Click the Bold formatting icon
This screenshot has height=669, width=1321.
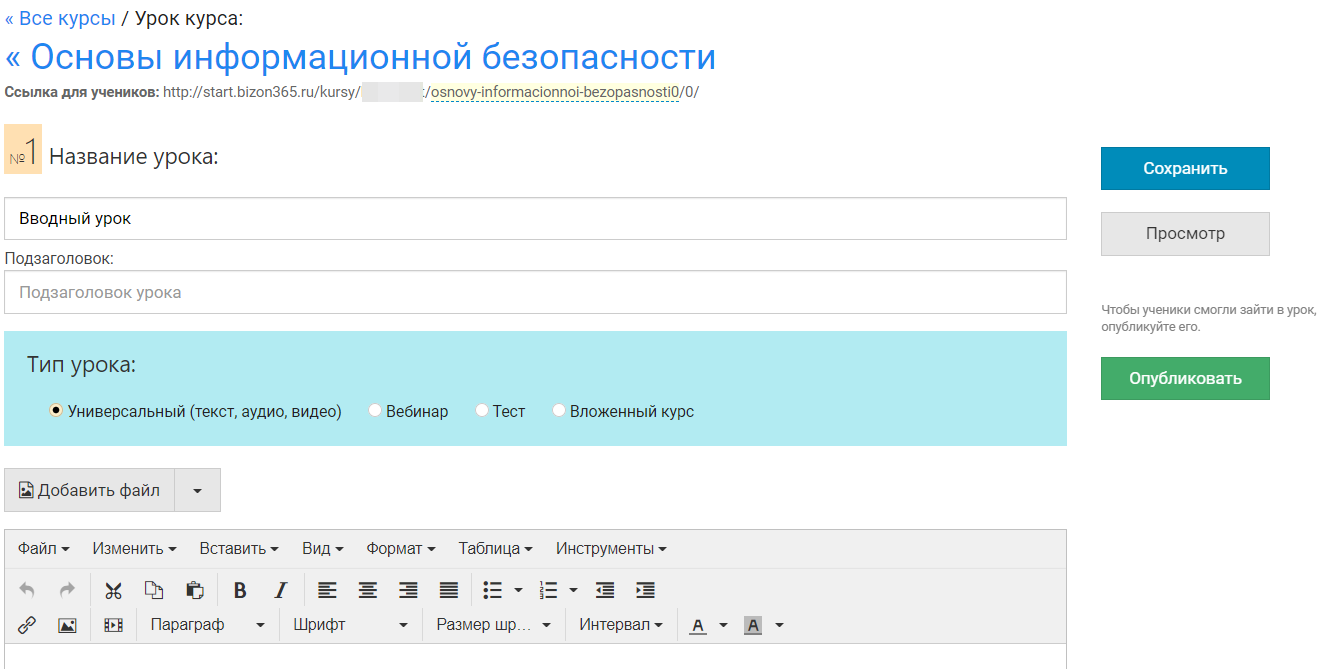[x=240, y=590]
